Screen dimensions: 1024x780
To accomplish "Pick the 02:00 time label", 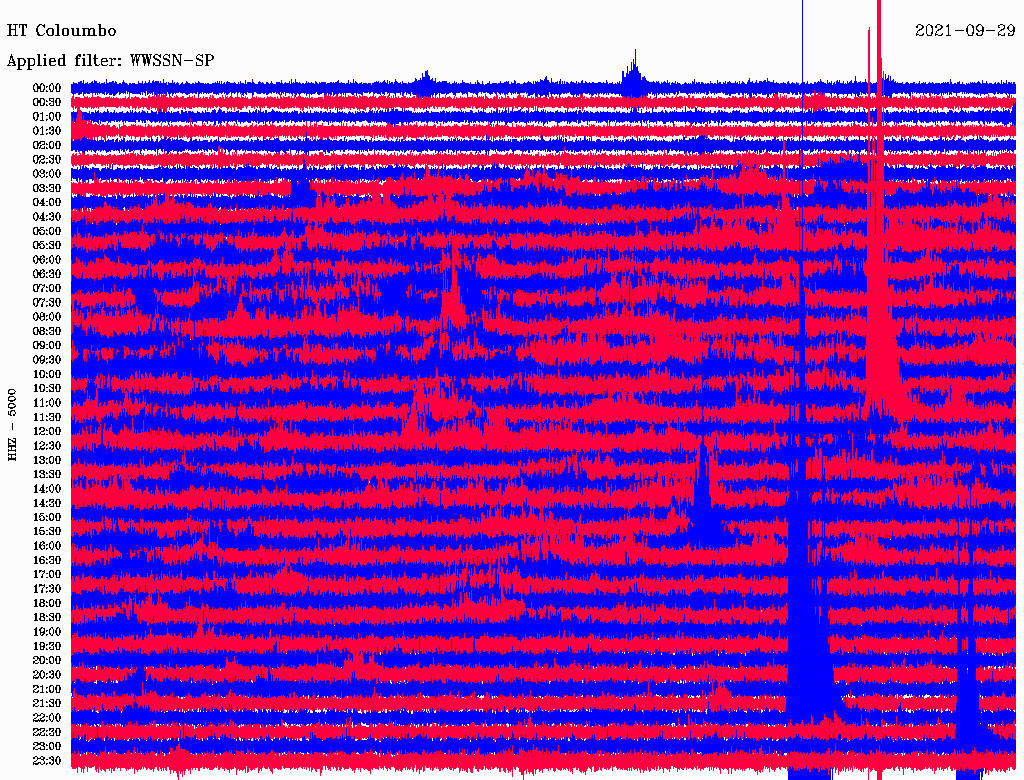I will coord(47,146).
